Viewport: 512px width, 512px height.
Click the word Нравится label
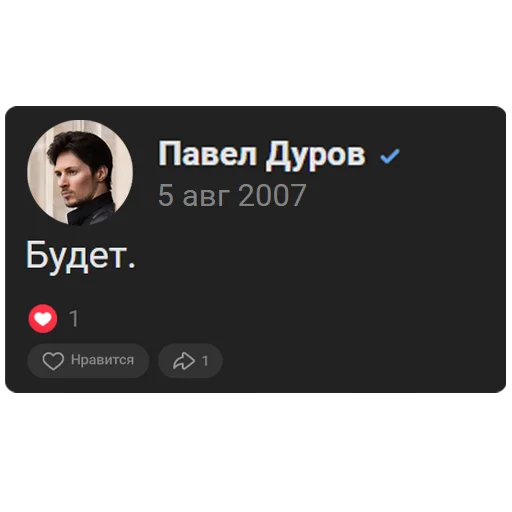pyautogui.click(x=102, y=360)
